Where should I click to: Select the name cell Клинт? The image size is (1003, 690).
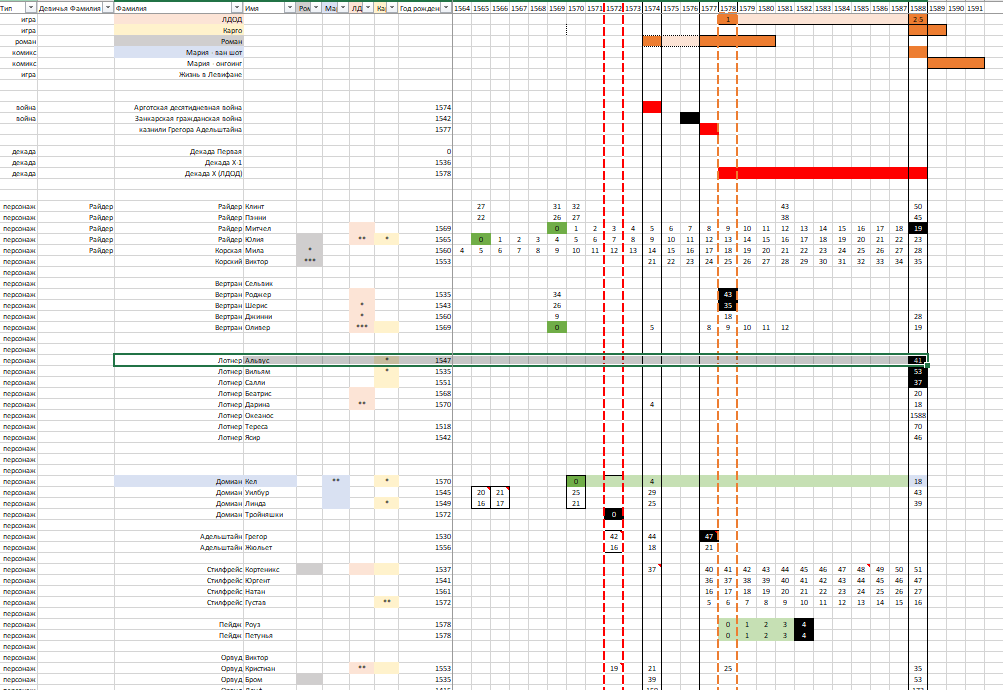(x=270, y=207)
